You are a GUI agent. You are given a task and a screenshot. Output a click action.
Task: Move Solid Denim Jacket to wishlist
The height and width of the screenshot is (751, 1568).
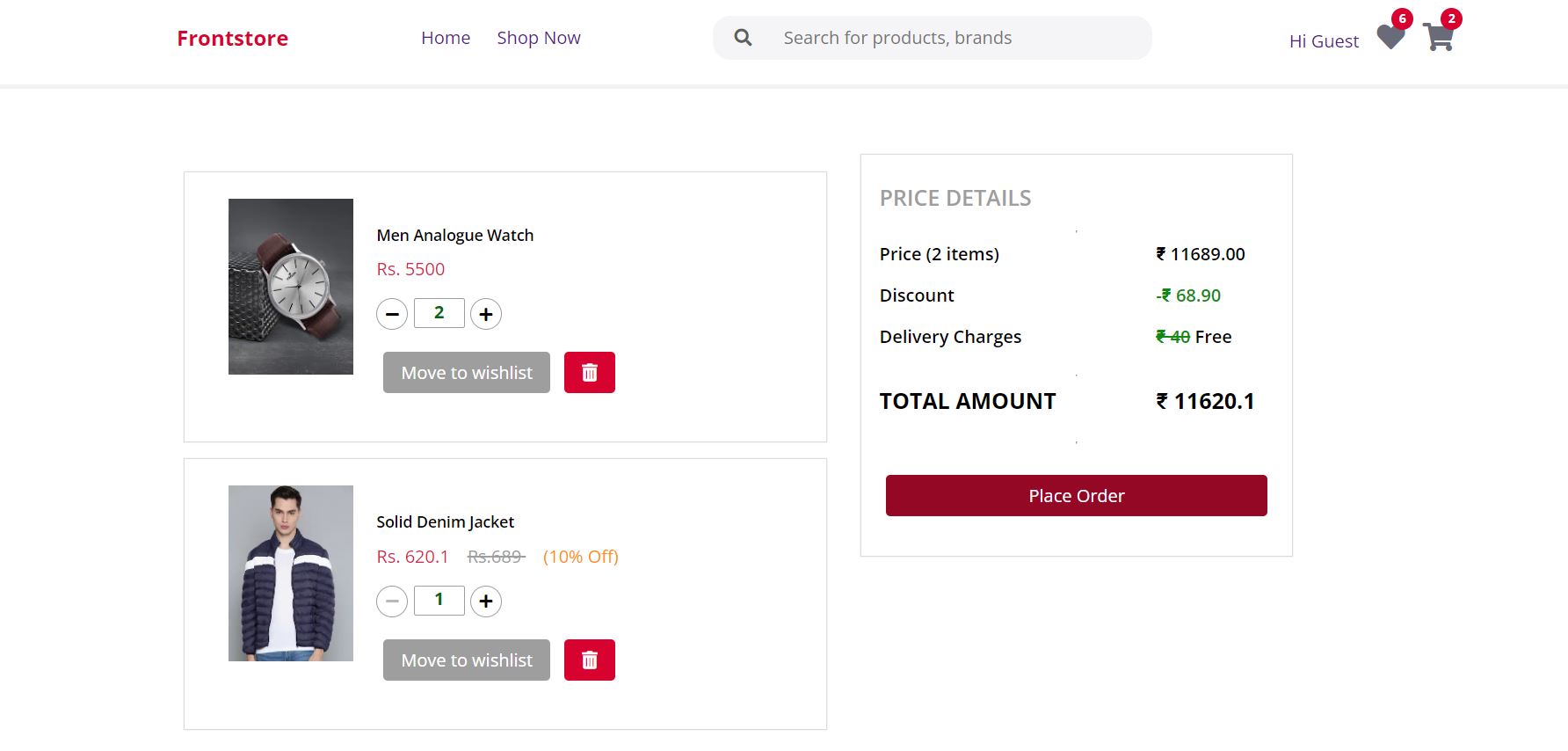tap(467, 660)
